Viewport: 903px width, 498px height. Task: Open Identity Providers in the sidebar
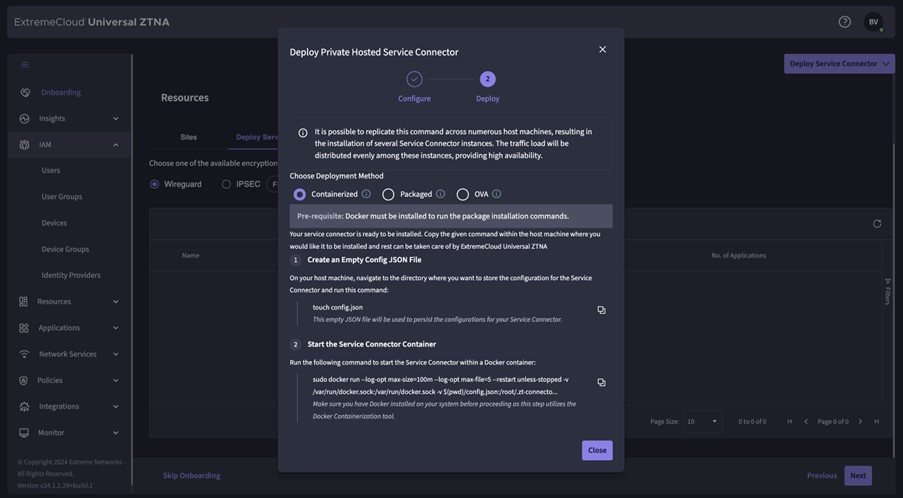[70, 275]
